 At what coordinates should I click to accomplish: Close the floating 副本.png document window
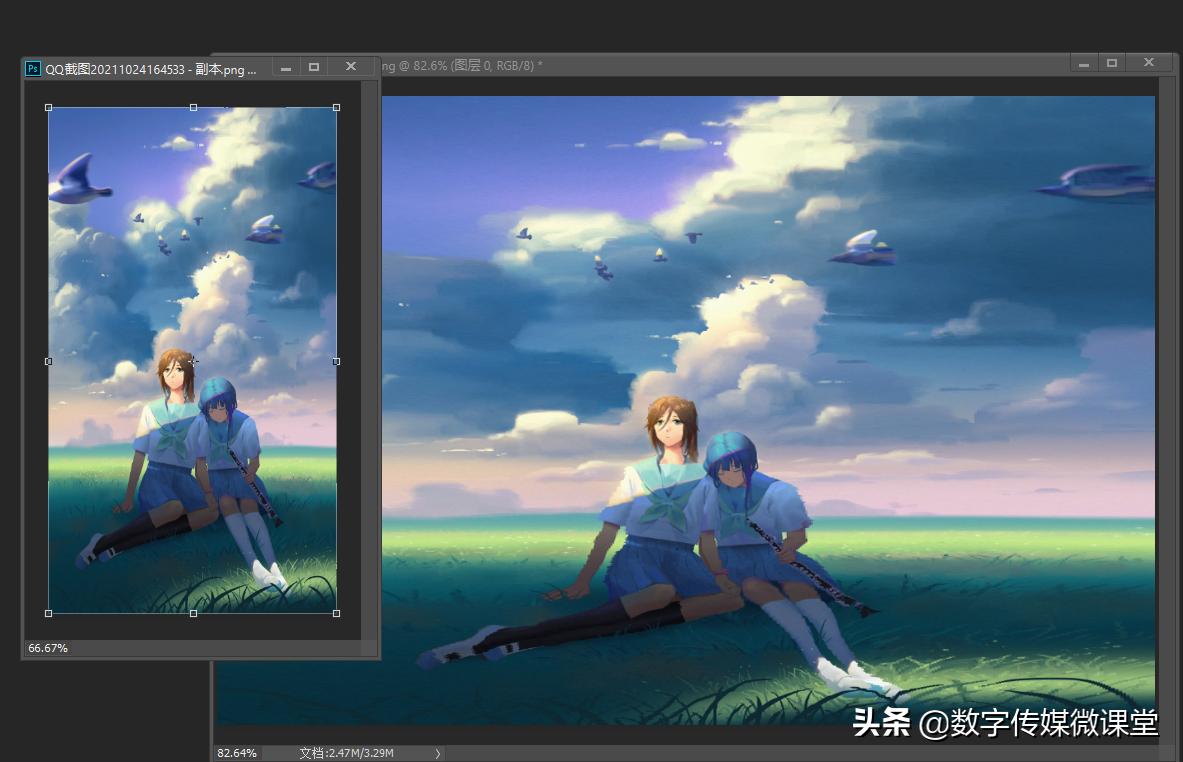(351, 66)
